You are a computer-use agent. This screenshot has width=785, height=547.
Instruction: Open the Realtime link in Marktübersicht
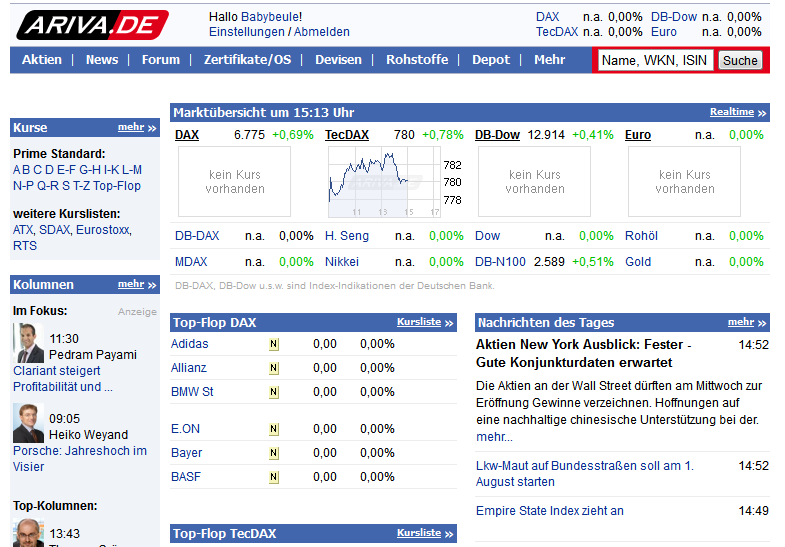(731, 112)
